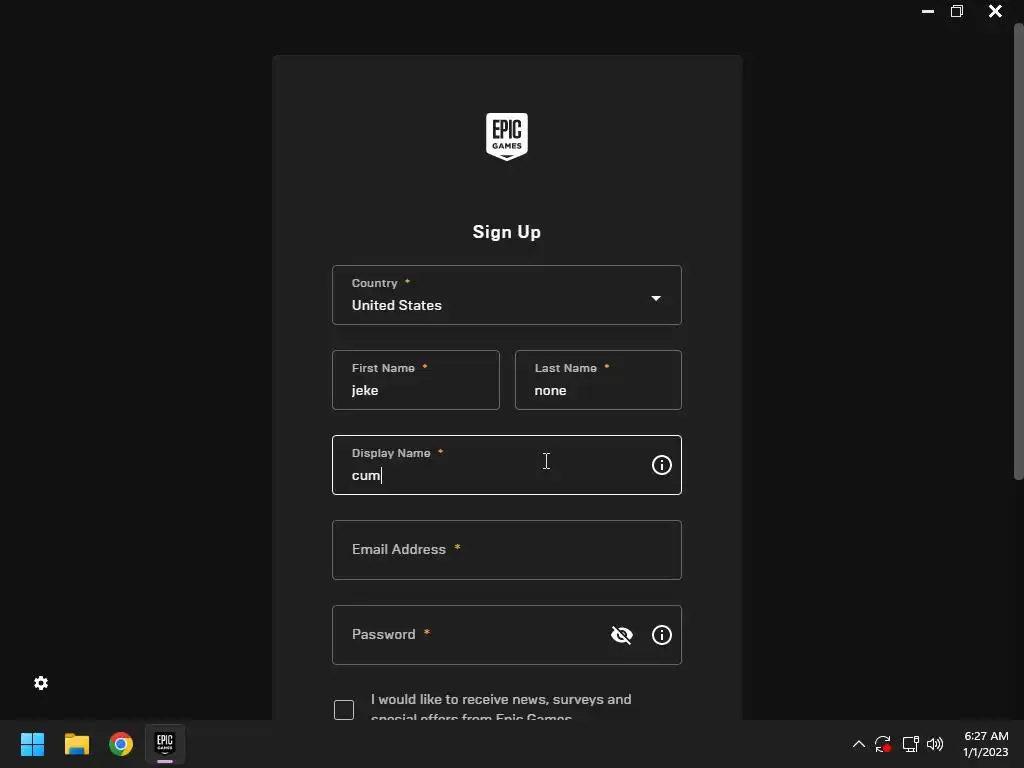Focus the Last Name field
This screenshot has width=1024, height=768.
tap(598, 380)
